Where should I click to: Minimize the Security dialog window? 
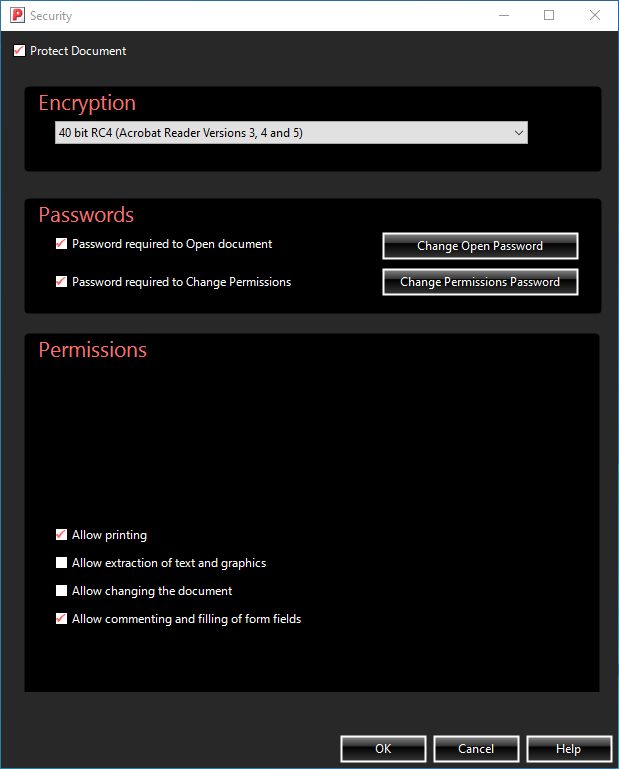[x=503, y=16]
